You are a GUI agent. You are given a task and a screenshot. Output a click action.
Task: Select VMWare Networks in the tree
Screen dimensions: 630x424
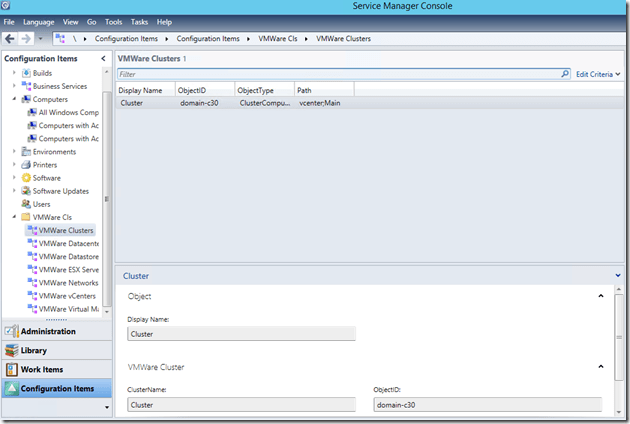pos(66,283)
